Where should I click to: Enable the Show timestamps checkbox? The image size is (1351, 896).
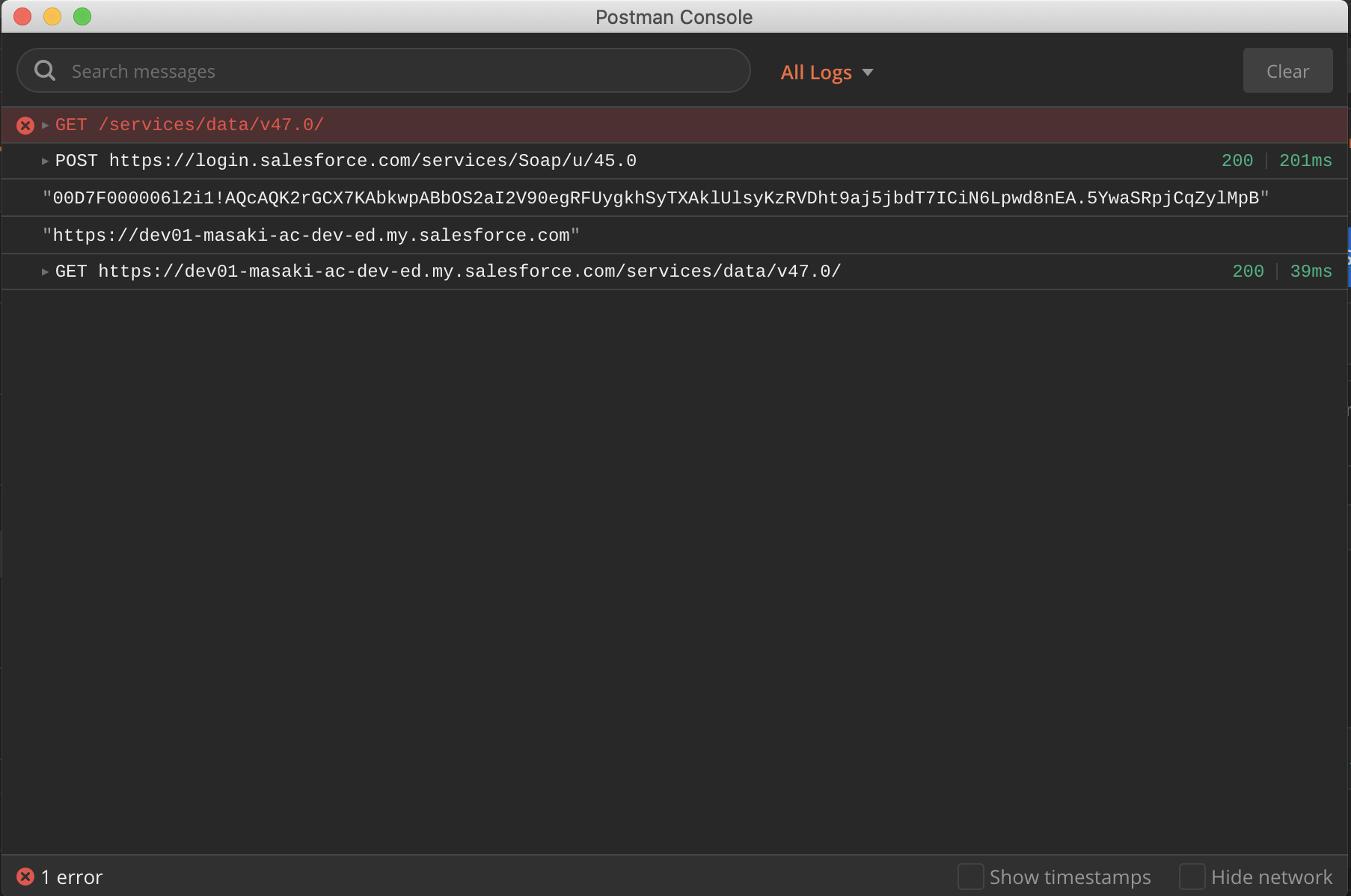click(x=970, y=877)
